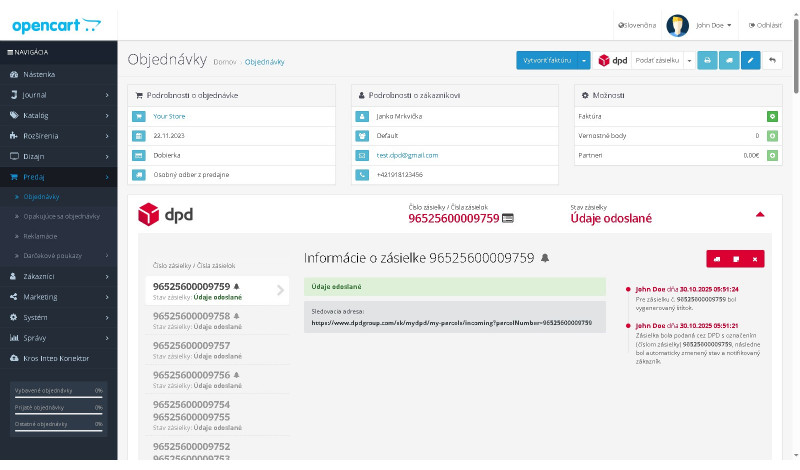800x470 pixels.
Task: Expand Katalóg menu in sidebar
Action: point(59,115)
